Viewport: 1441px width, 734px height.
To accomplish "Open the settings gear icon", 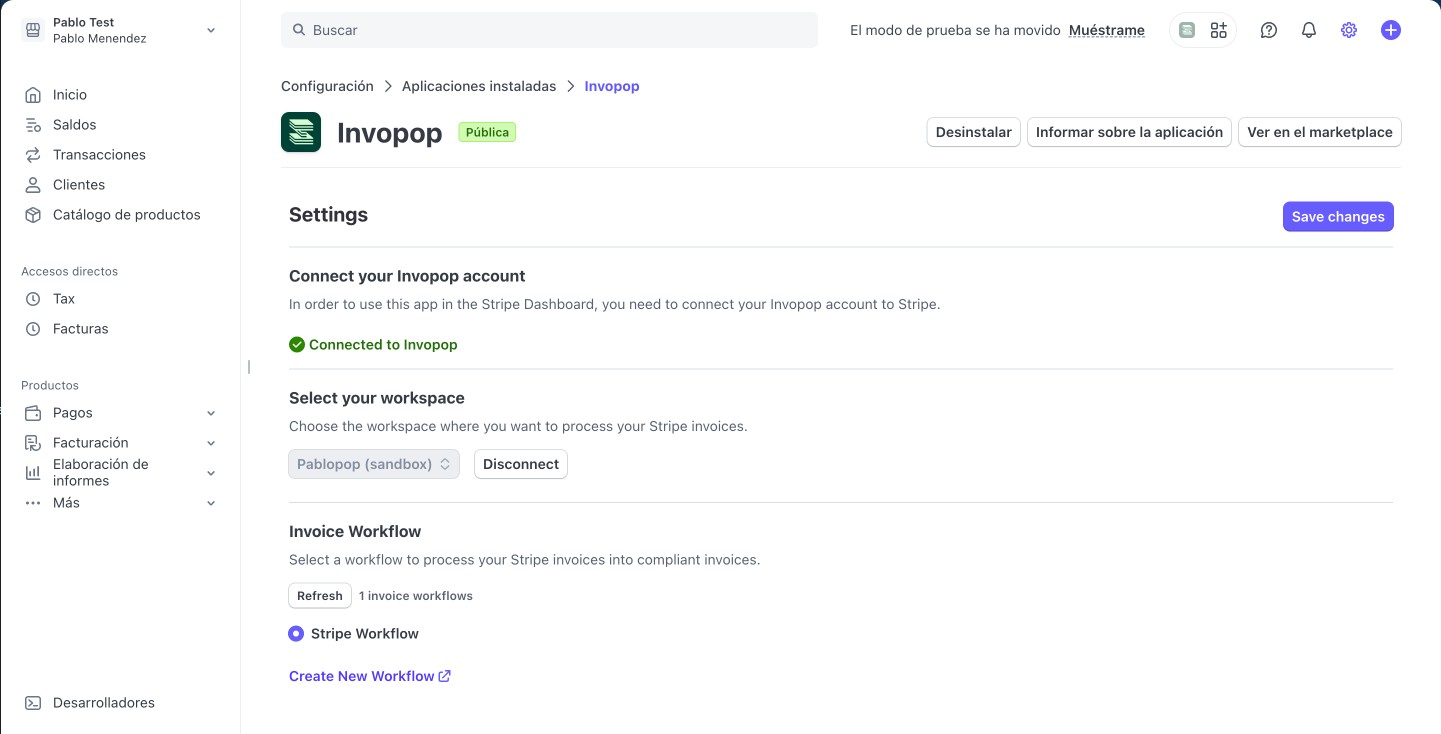I will click(x=1349, y=30).
